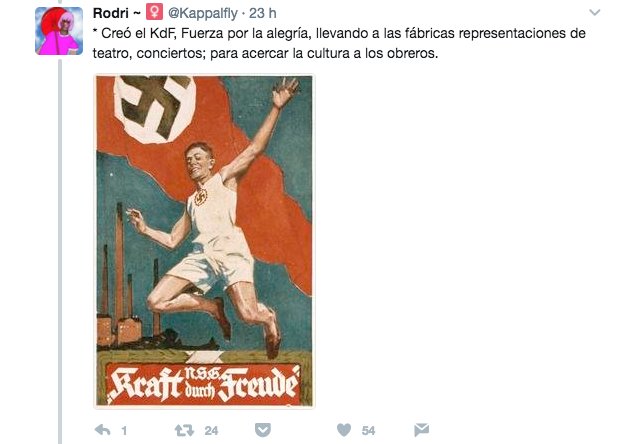Click the second line mentioning teatro, conciertos
This screenshot has height=444, width=636.
coord(265,53)
